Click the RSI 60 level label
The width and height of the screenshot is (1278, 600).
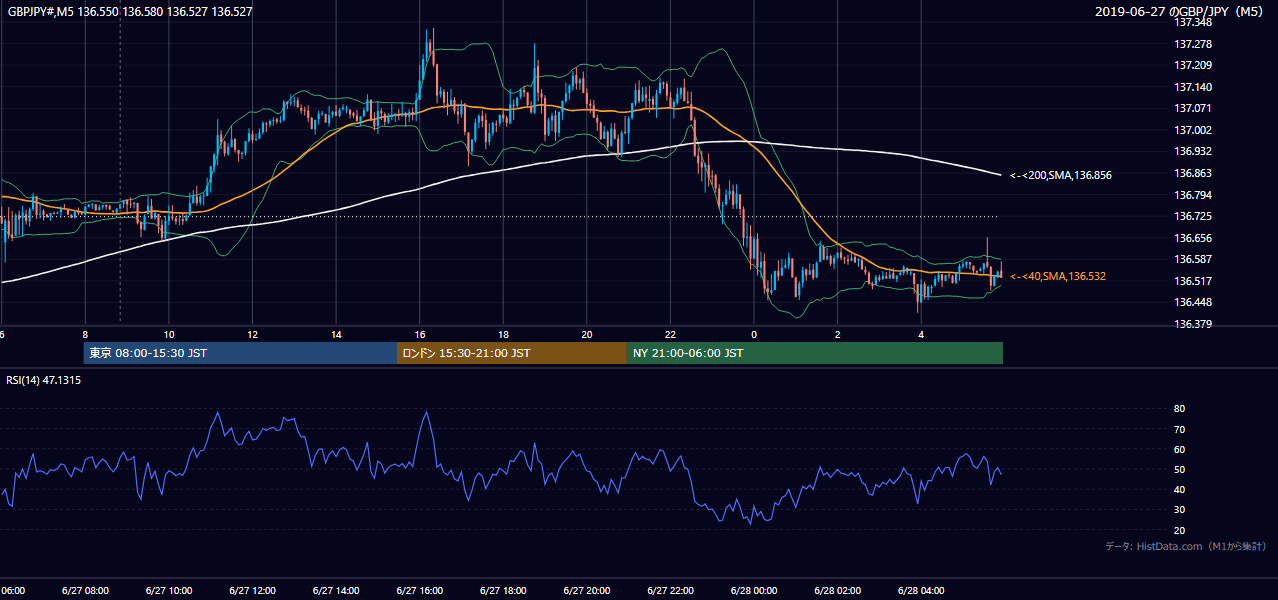tap(1179, 449)
